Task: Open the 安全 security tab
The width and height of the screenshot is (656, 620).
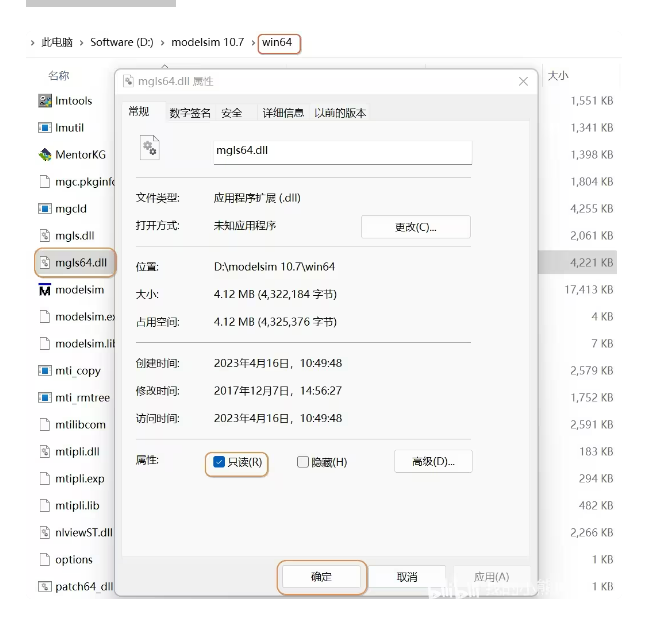Action: coord(232,113)
